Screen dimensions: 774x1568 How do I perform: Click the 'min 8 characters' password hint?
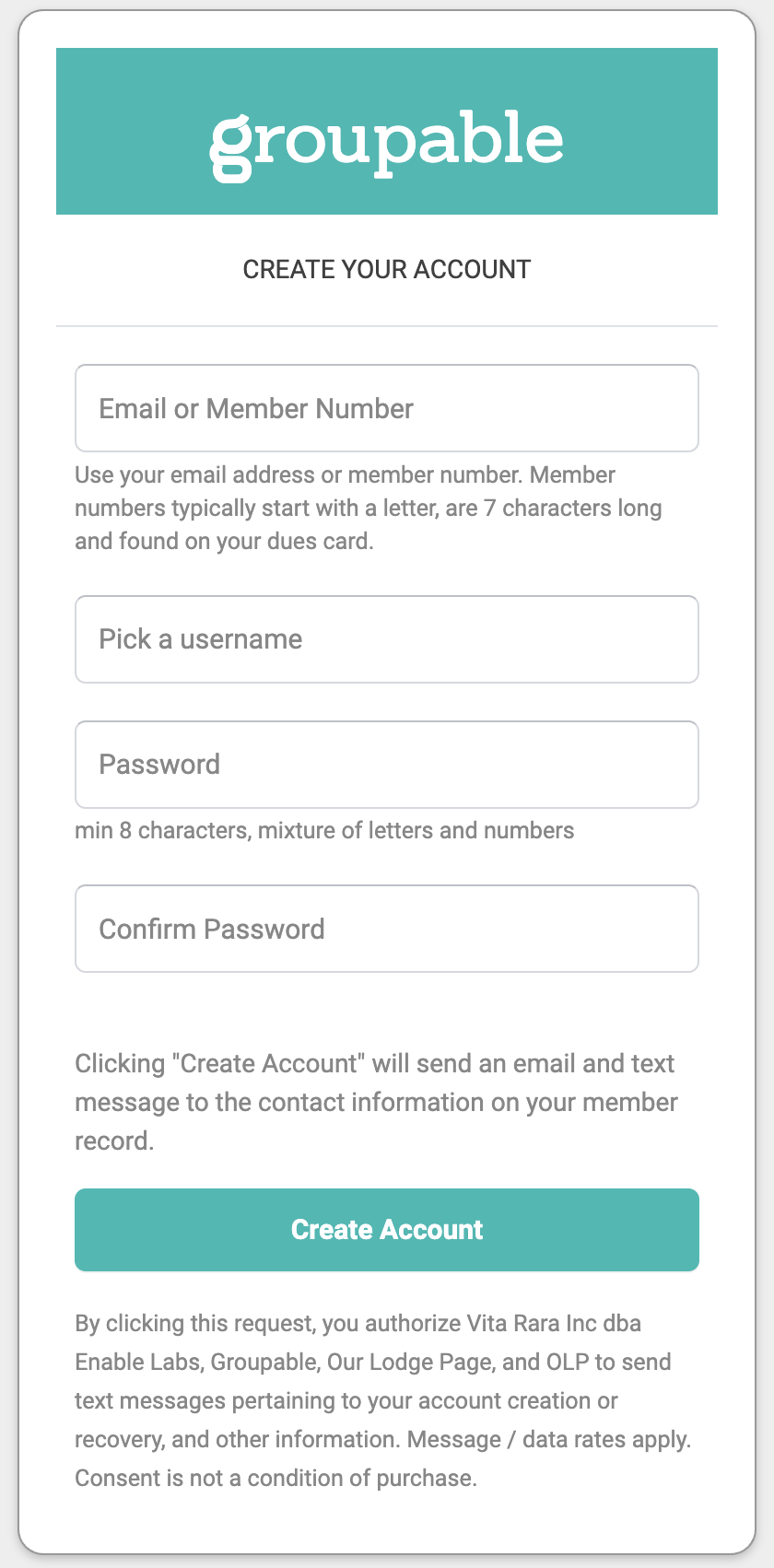[x=324, y=830]
